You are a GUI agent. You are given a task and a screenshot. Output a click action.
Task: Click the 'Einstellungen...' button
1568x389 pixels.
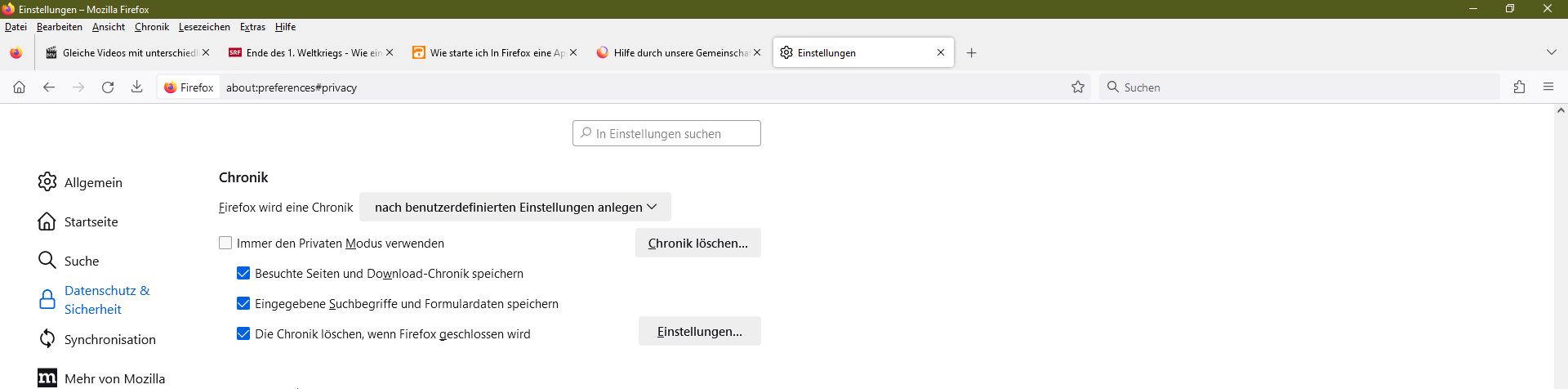pyautogui.click(x=700, y=331)
